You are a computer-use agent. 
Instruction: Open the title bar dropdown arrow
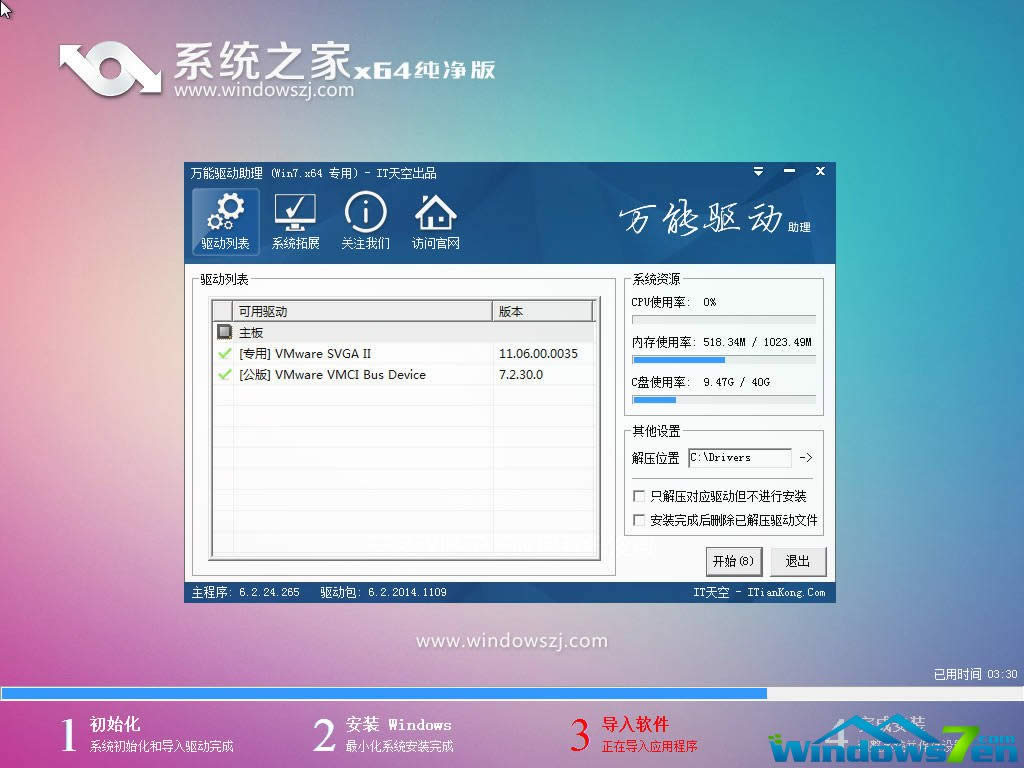click(x=758, y=171)
